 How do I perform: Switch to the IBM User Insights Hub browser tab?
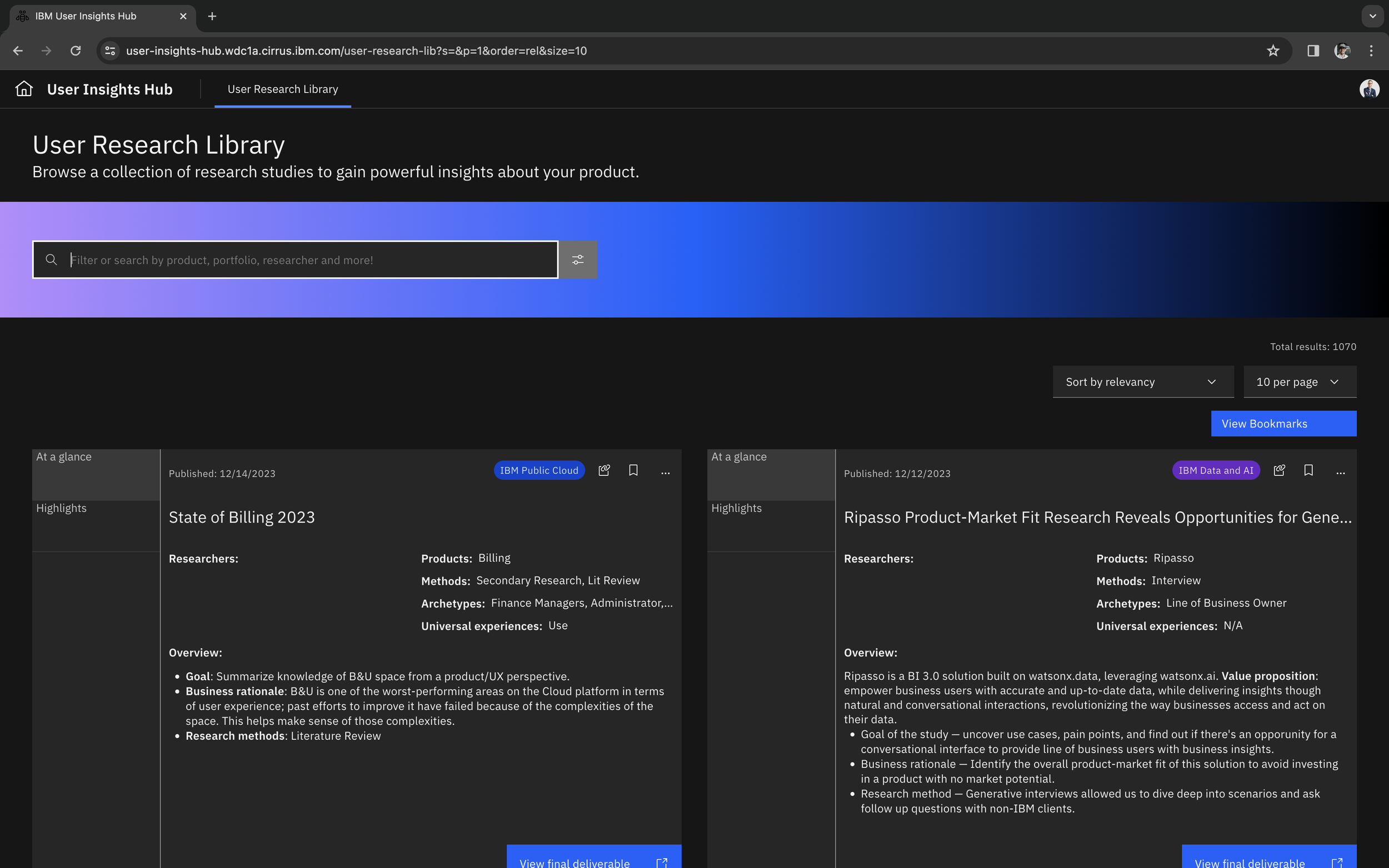pyautogui.click(x=103, y=16)
